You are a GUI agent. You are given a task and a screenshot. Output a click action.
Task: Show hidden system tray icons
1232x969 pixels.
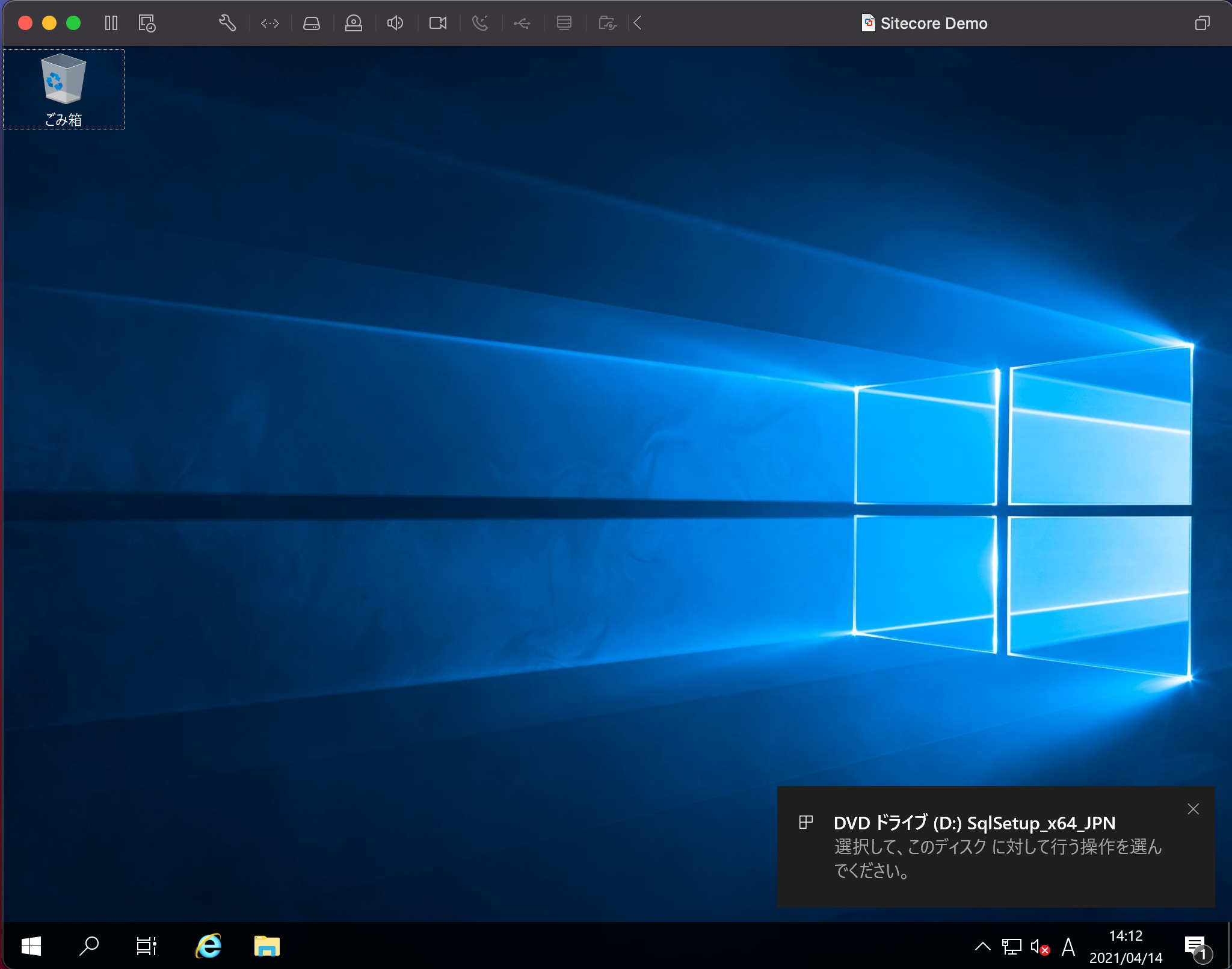[982, 946]
